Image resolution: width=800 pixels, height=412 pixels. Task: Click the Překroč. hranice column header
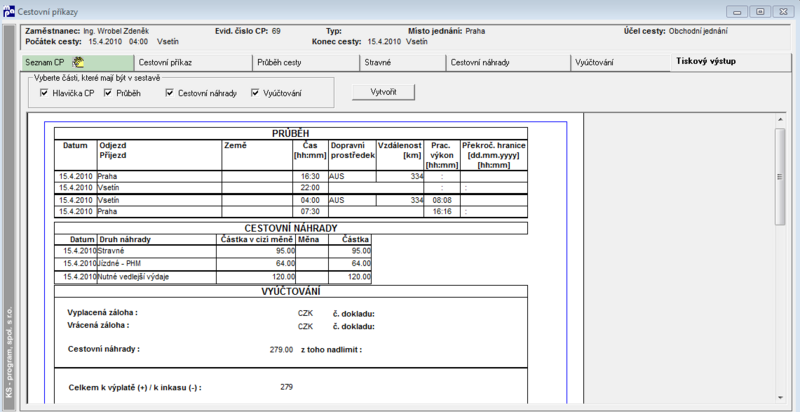[494, 155]
